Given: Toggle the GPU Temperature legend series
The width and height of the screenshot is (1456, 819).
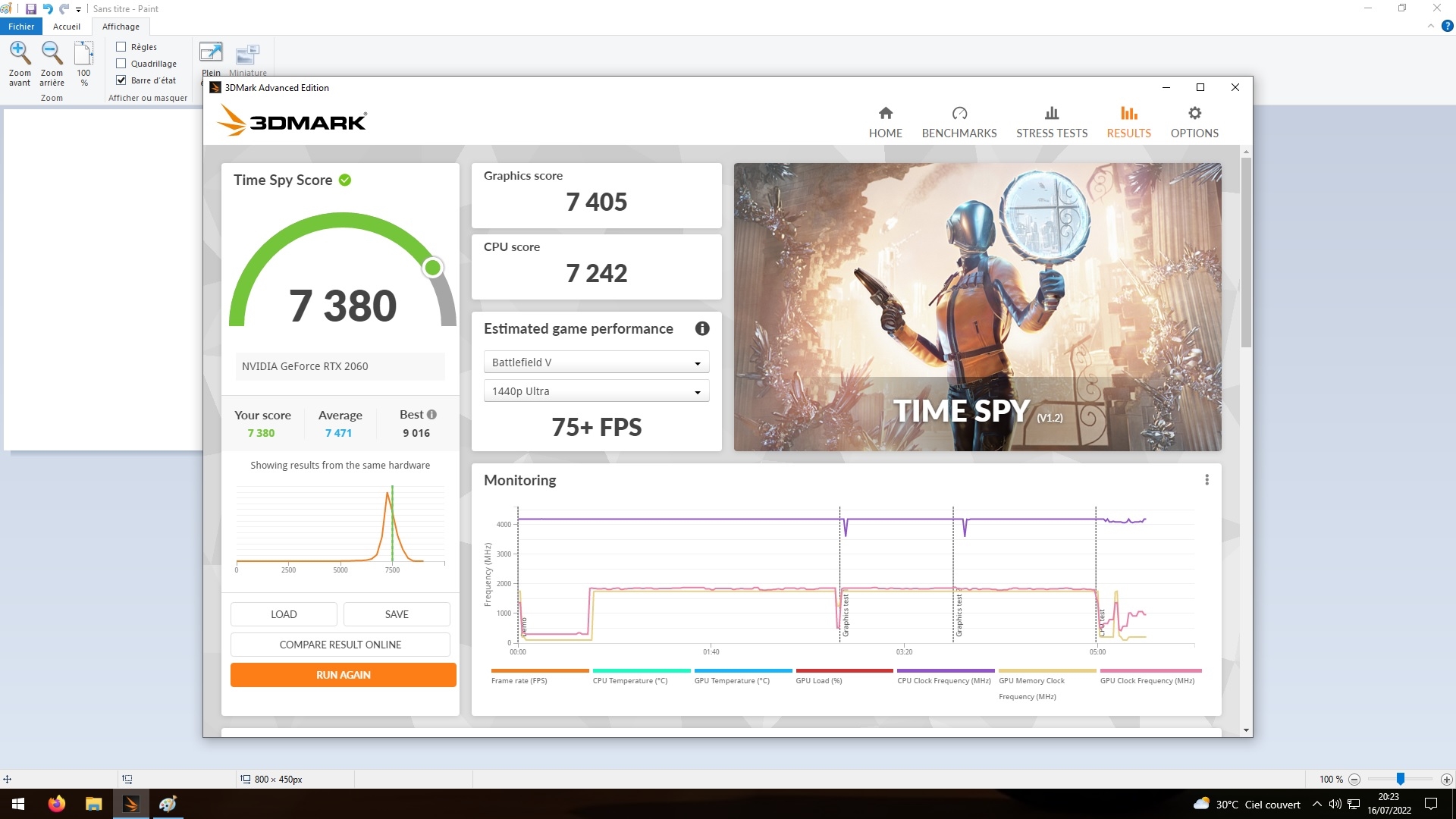Looking at the screenshot, I should (742, 676).
